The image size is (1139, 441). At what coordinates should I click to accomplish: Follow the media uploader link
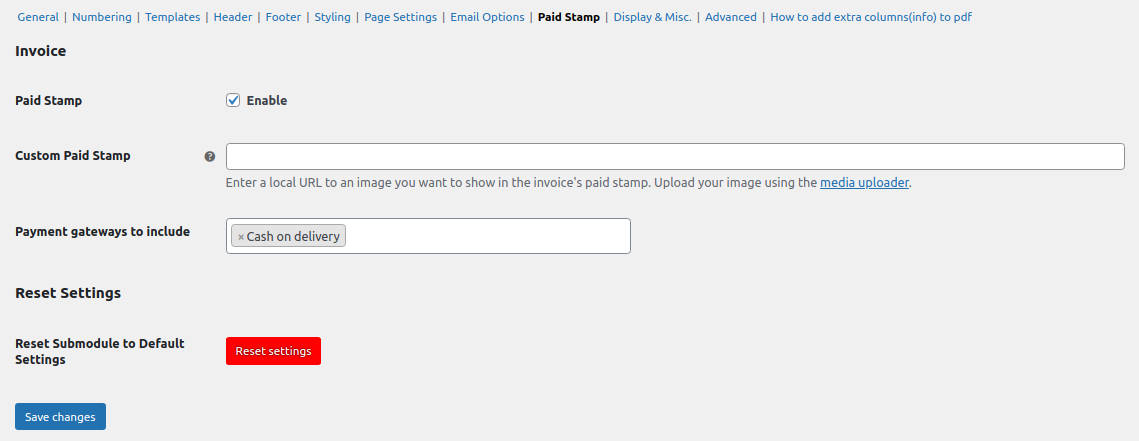[x=864, y=183]
